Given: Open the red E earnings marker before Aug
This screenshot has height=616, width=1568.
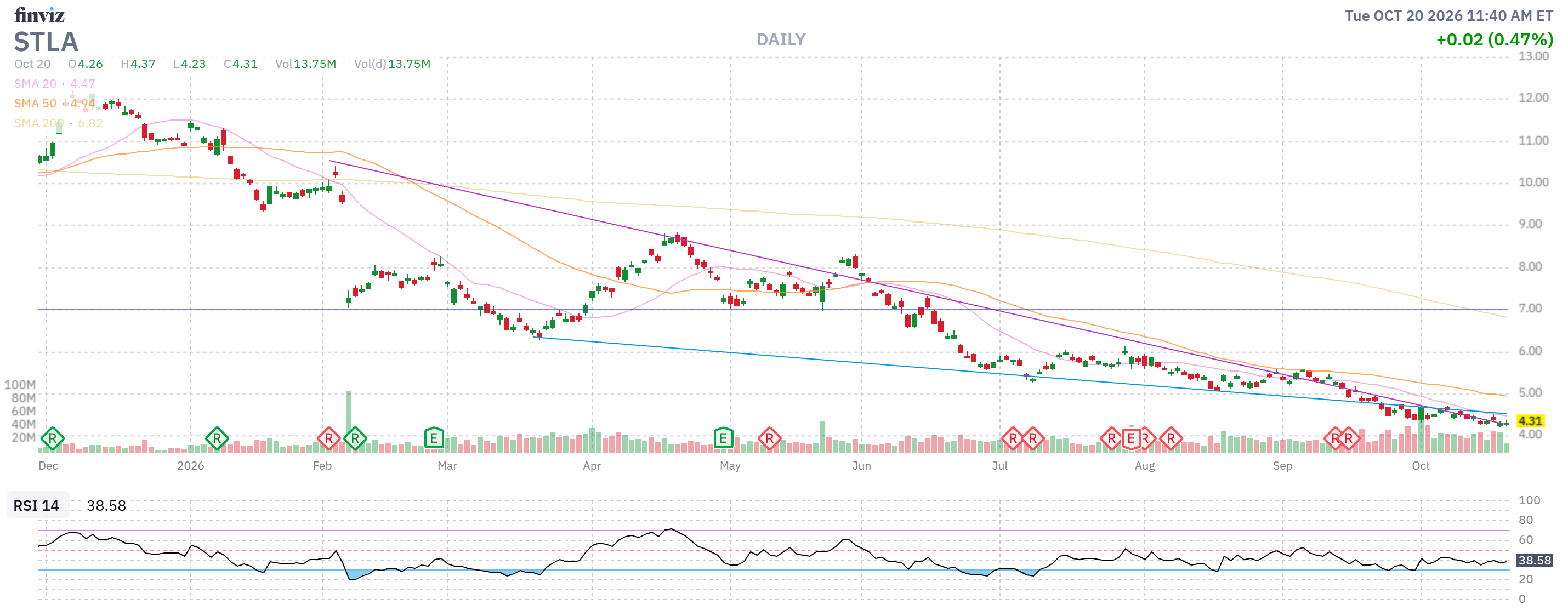Looking at the screenshot, I should 1131,438.
